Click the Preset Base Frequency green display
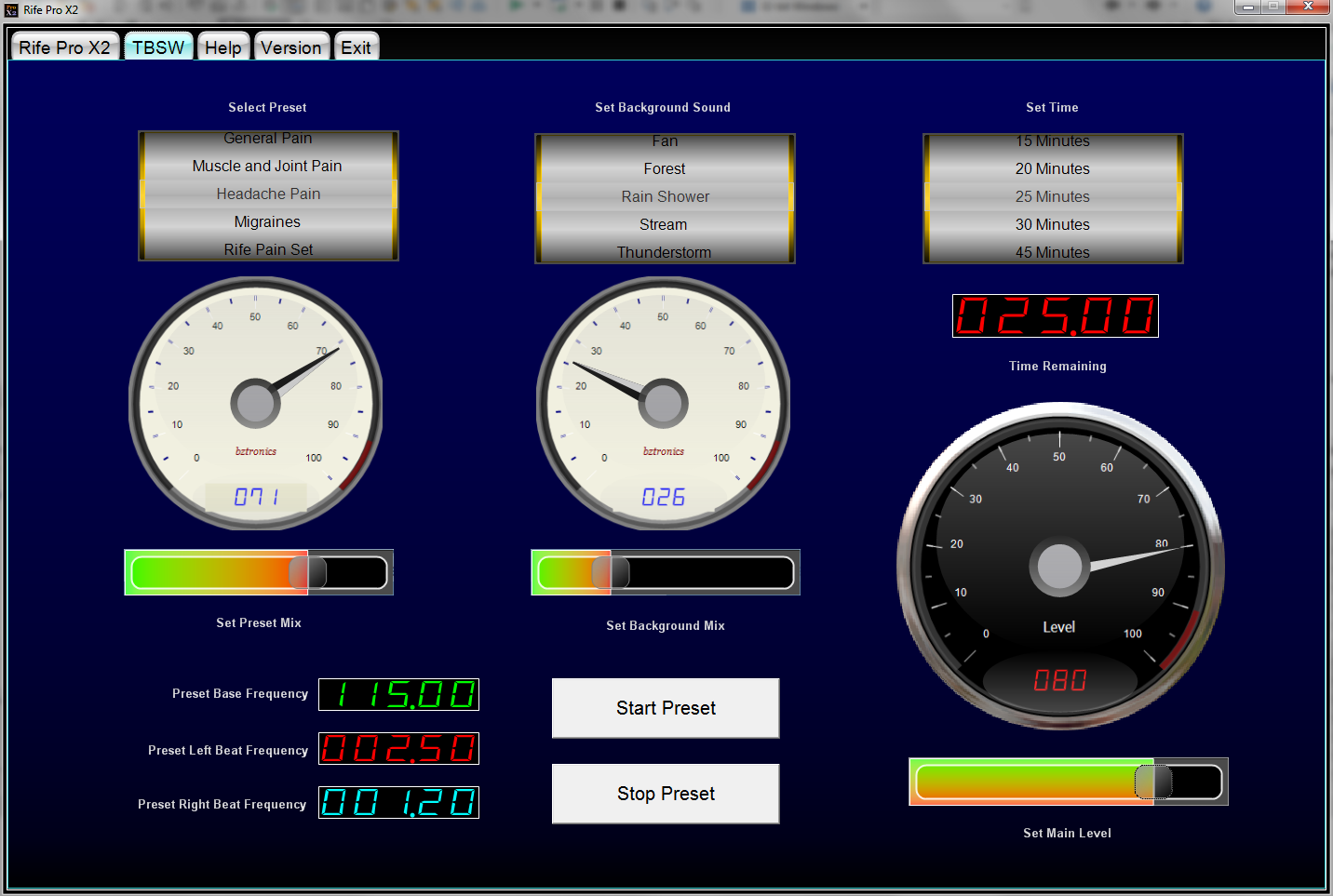 pos(398,694)
